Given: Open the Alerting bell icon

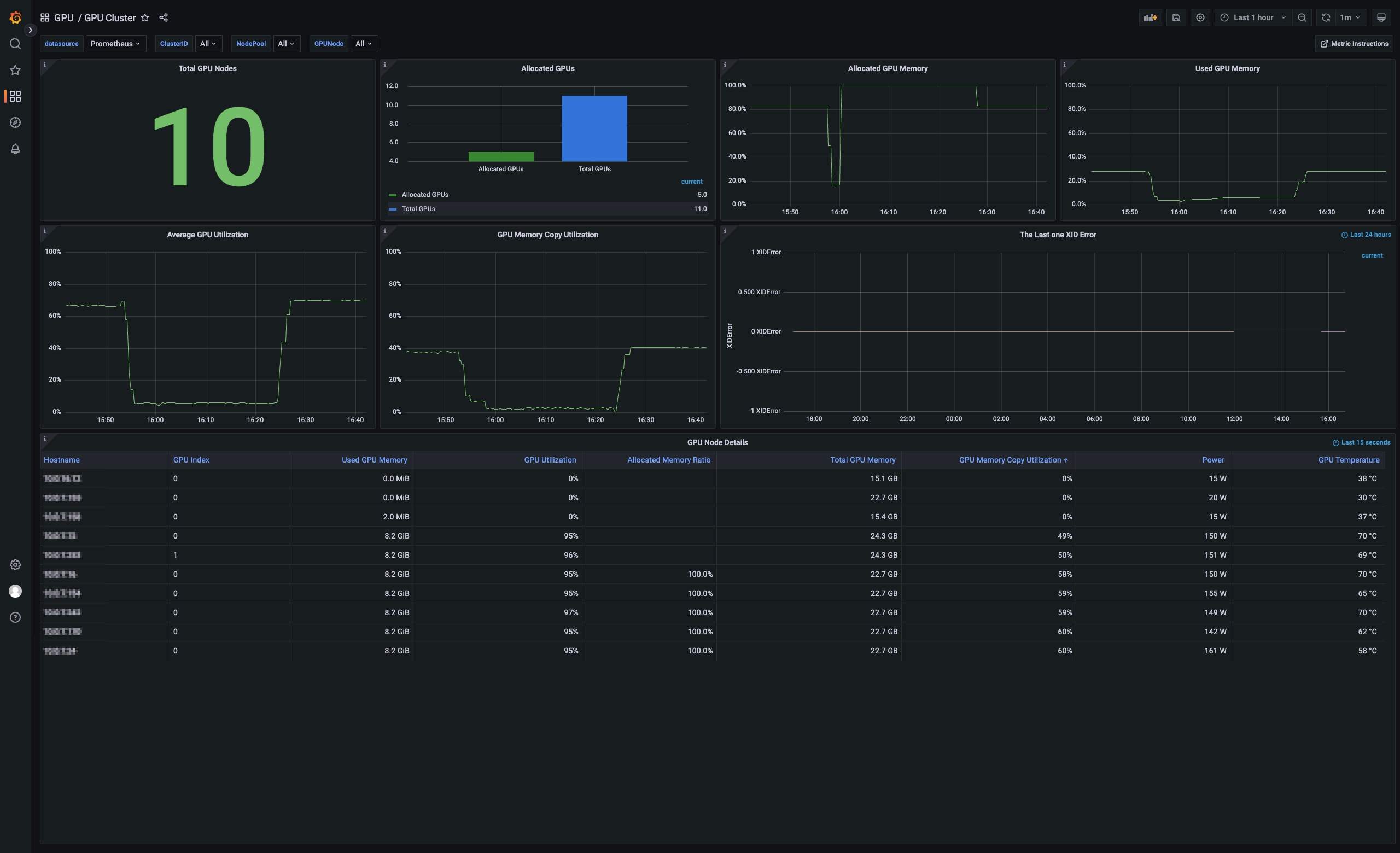Looking at the screenshot, I should click(15, 149).
